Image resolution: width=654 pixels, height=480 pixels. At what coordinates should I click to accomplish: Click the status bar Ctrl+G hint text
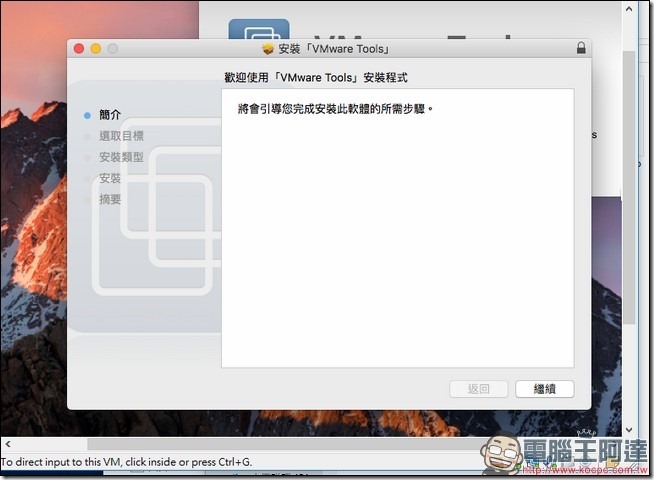tap(126, 462)
